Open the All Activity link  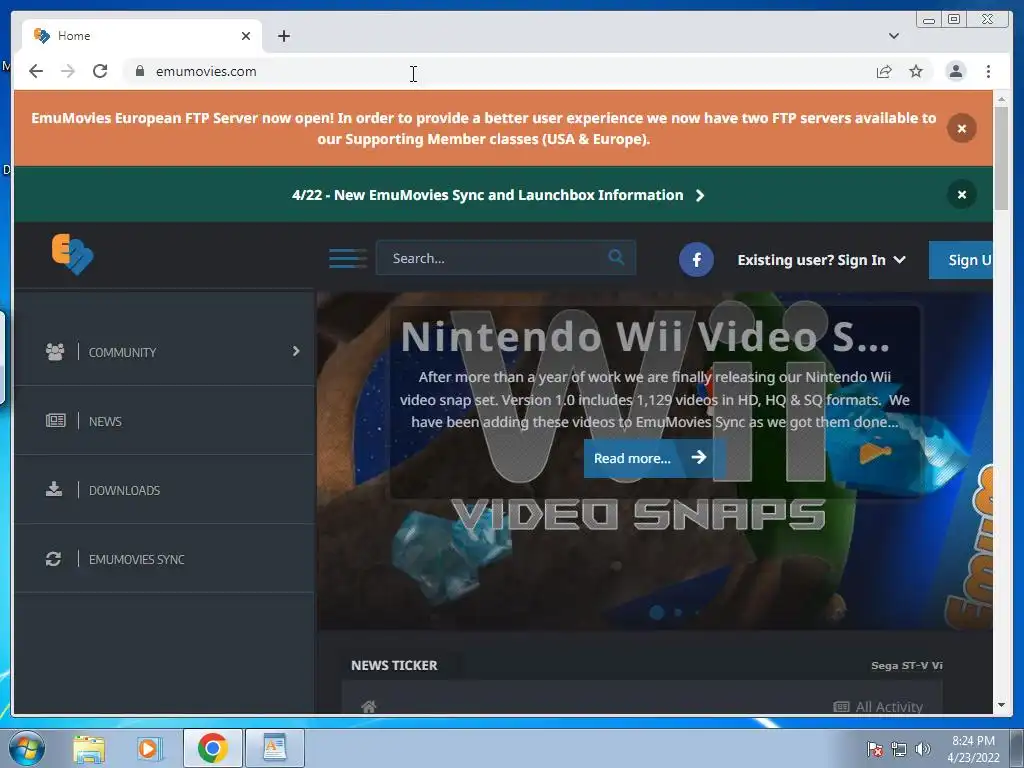pyautogui.click(x=878, y=707)
